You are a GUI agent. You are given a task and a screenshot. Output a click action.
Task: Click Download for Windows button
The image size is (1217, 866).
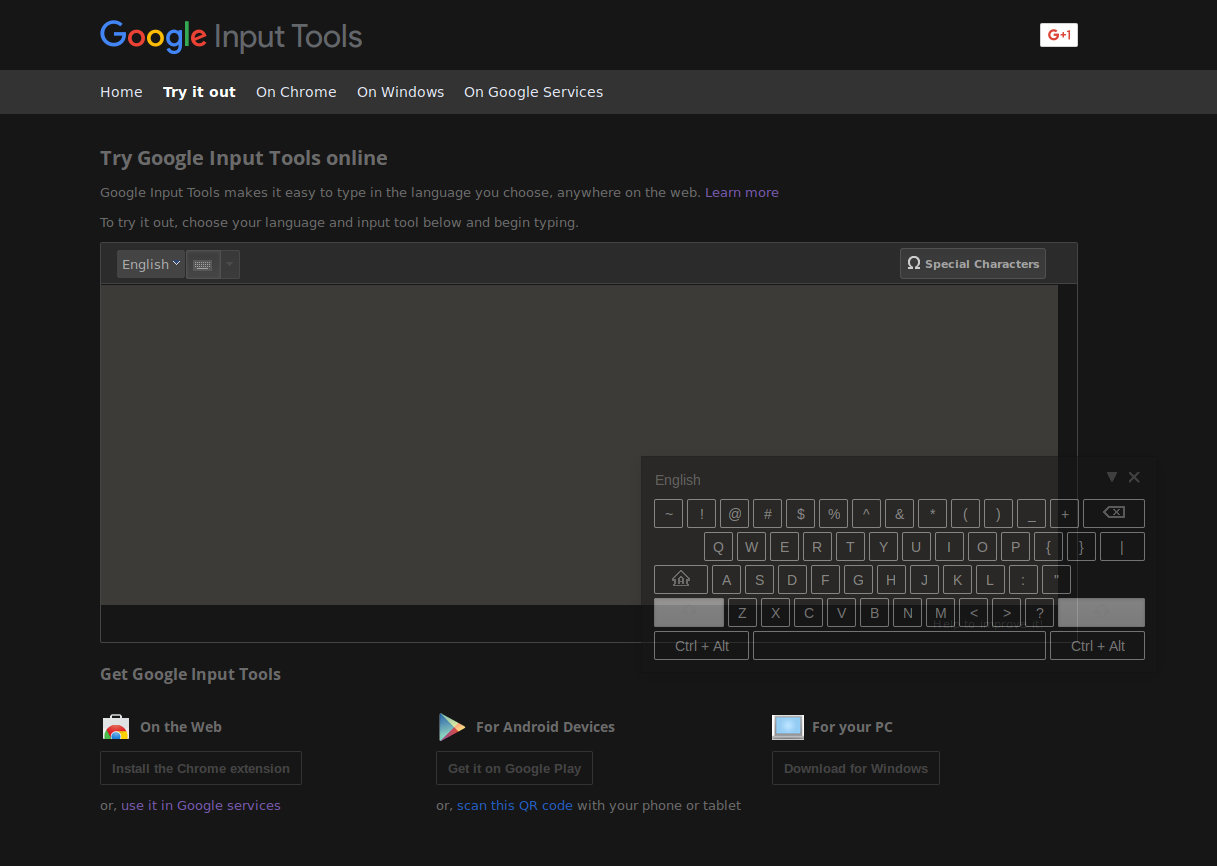(x=856, y=768)
